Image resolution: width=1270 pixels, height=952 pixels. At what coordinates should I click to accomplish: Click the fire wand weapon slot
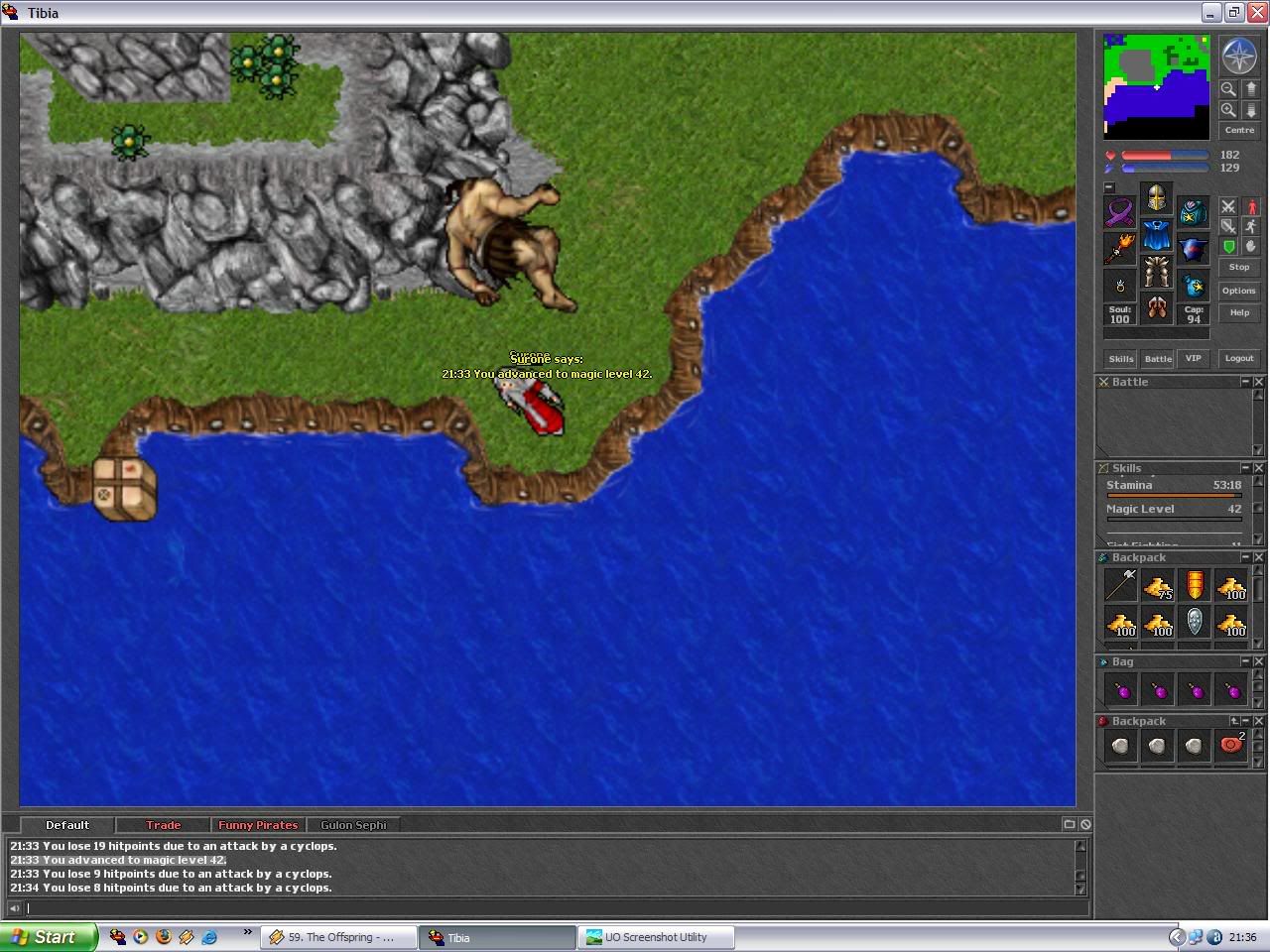[1120, 249]
